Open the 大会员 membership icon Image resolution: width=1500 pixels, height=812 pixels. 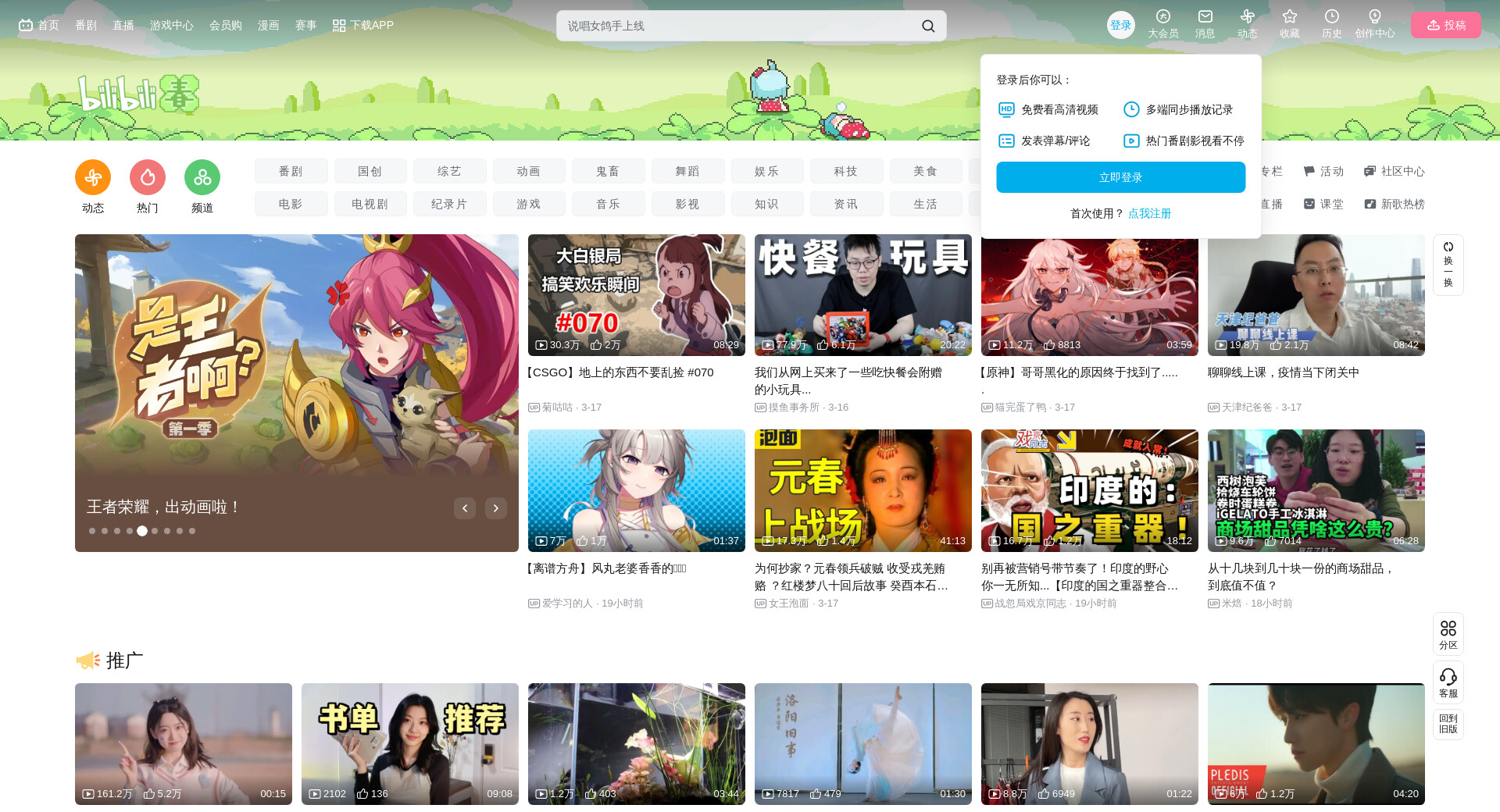pos(1162,17)
